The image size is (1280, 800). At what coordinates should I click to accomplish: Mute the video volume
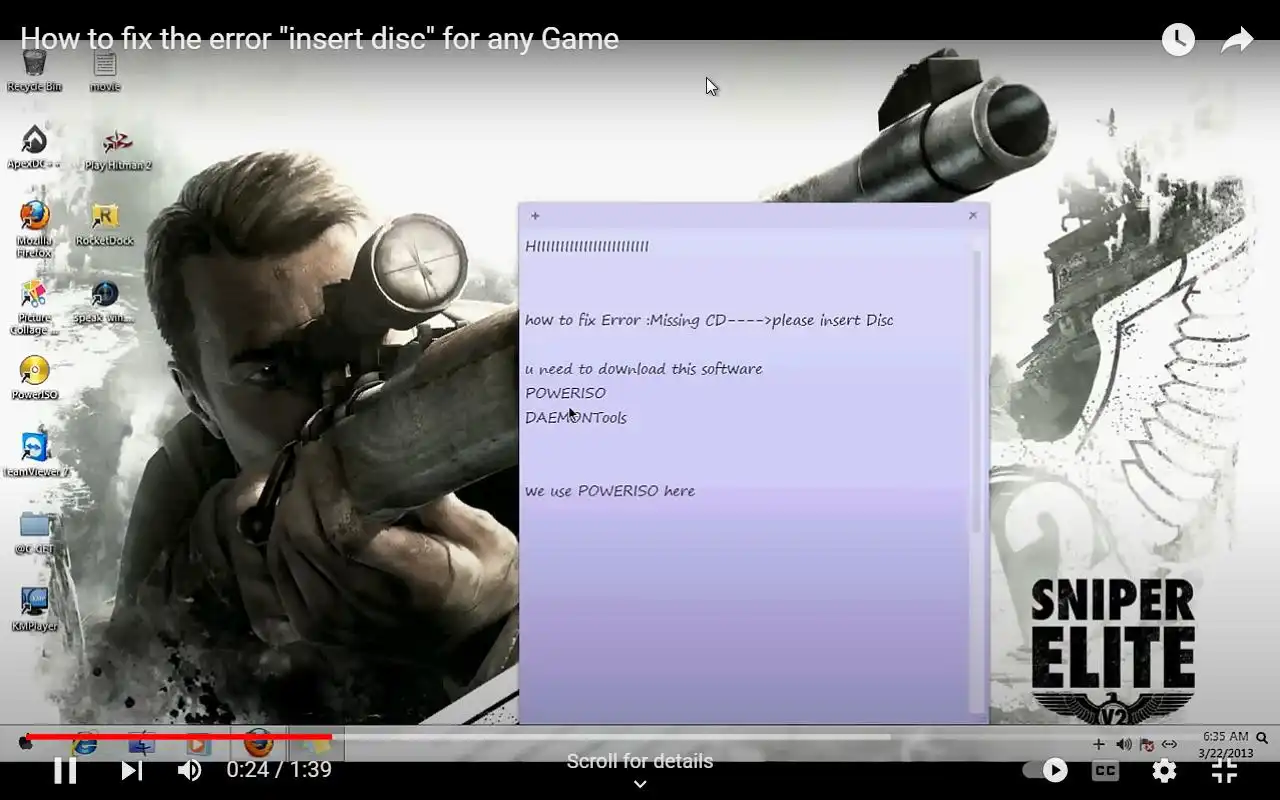coord(189,770)
